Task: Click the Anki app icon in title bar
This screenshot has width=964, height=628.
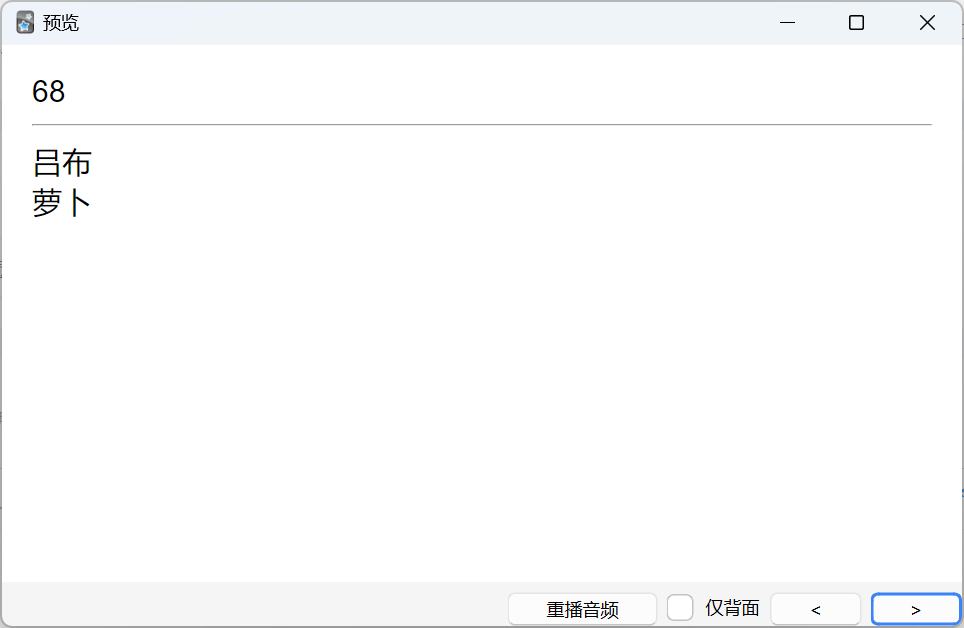Action: pos(25,23)
